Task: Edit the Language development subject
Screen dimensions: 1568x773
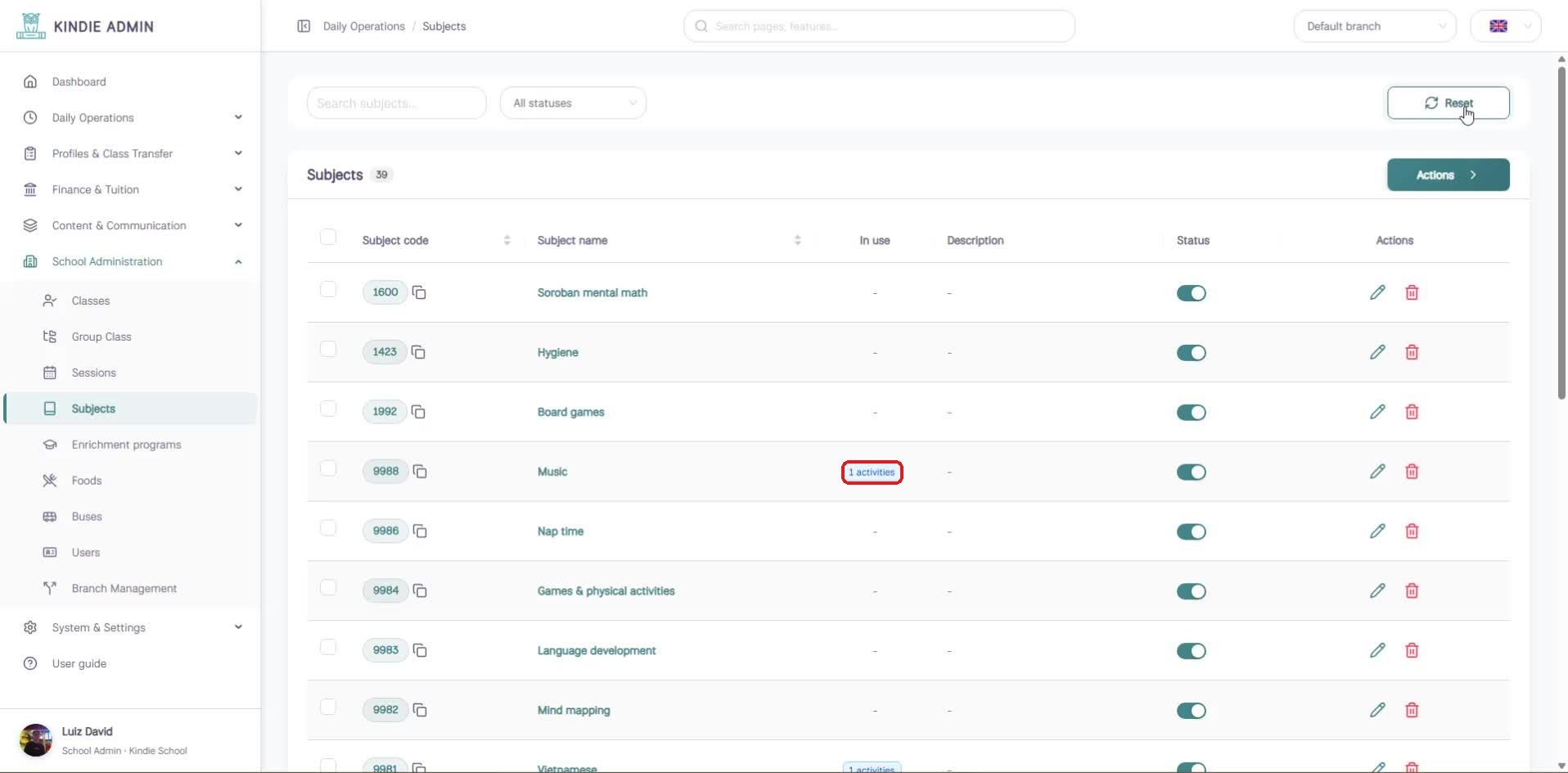Action: pos(1377,651)
